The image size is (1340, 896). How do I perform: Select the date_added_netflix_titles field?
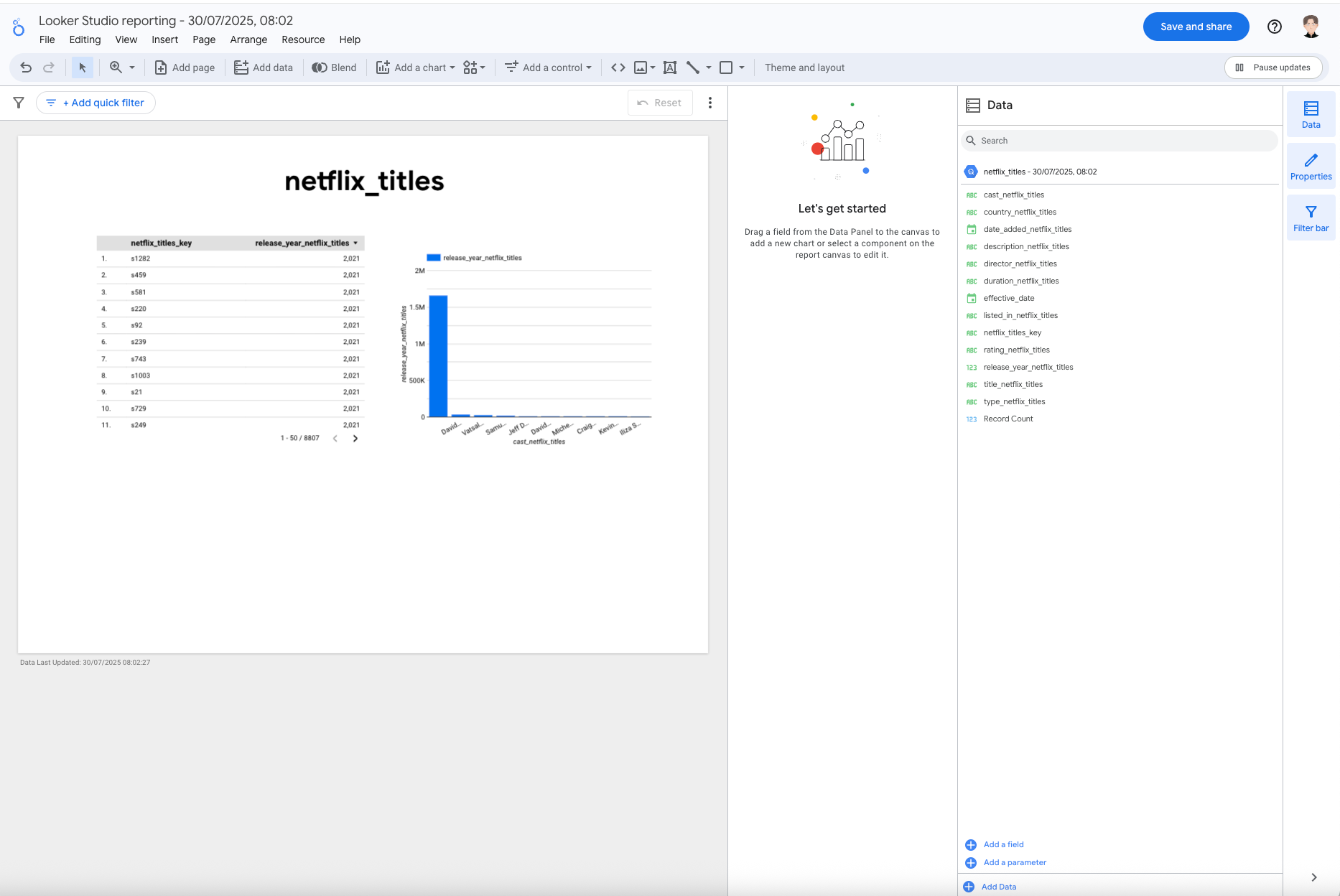[x=1027, y=229]
